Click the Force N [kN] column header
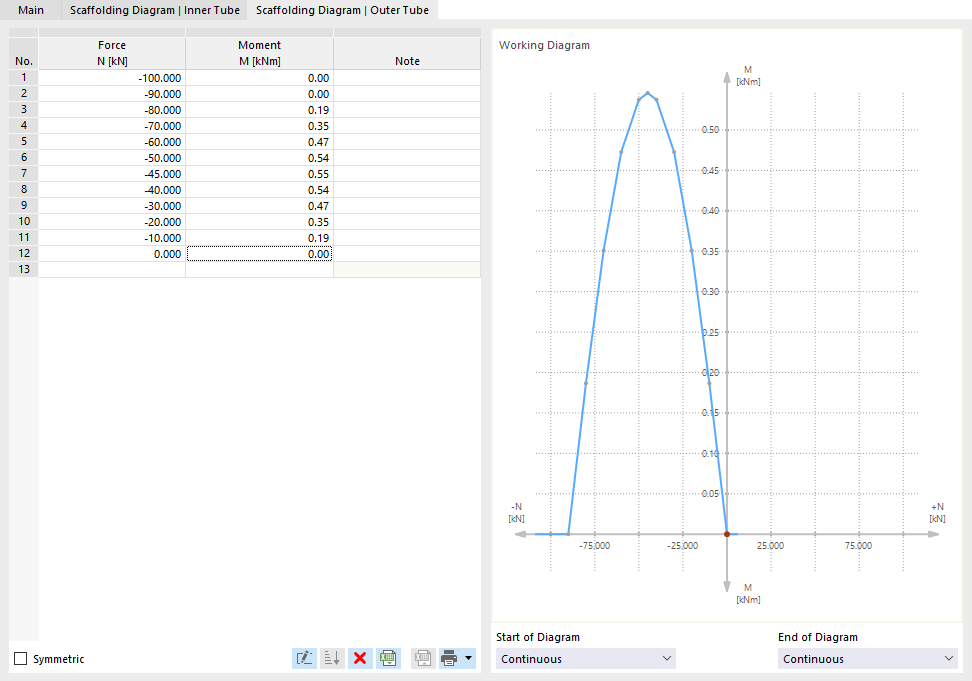This screenshot has width=972, height=681. [112, 53]
